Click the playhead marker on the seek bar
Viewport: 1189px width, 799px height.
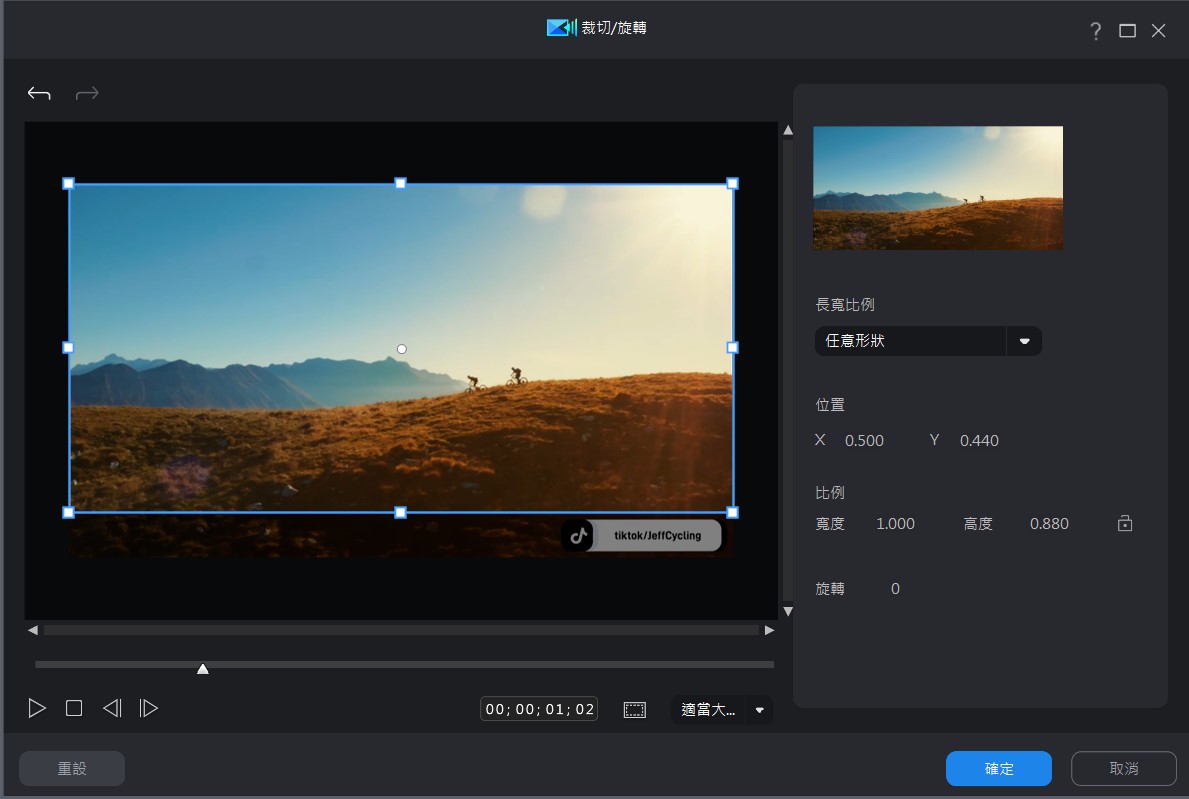click(x=202, y=669)
